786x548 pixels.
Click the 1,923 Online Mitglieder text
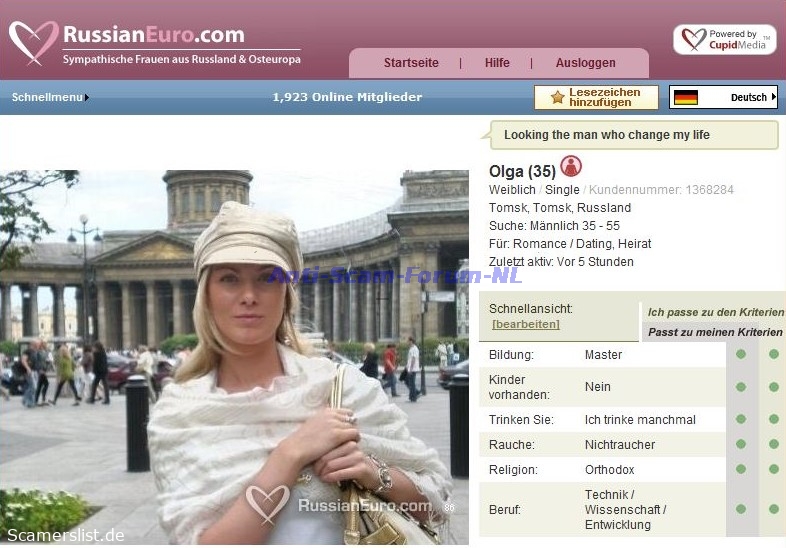(347, 97)
